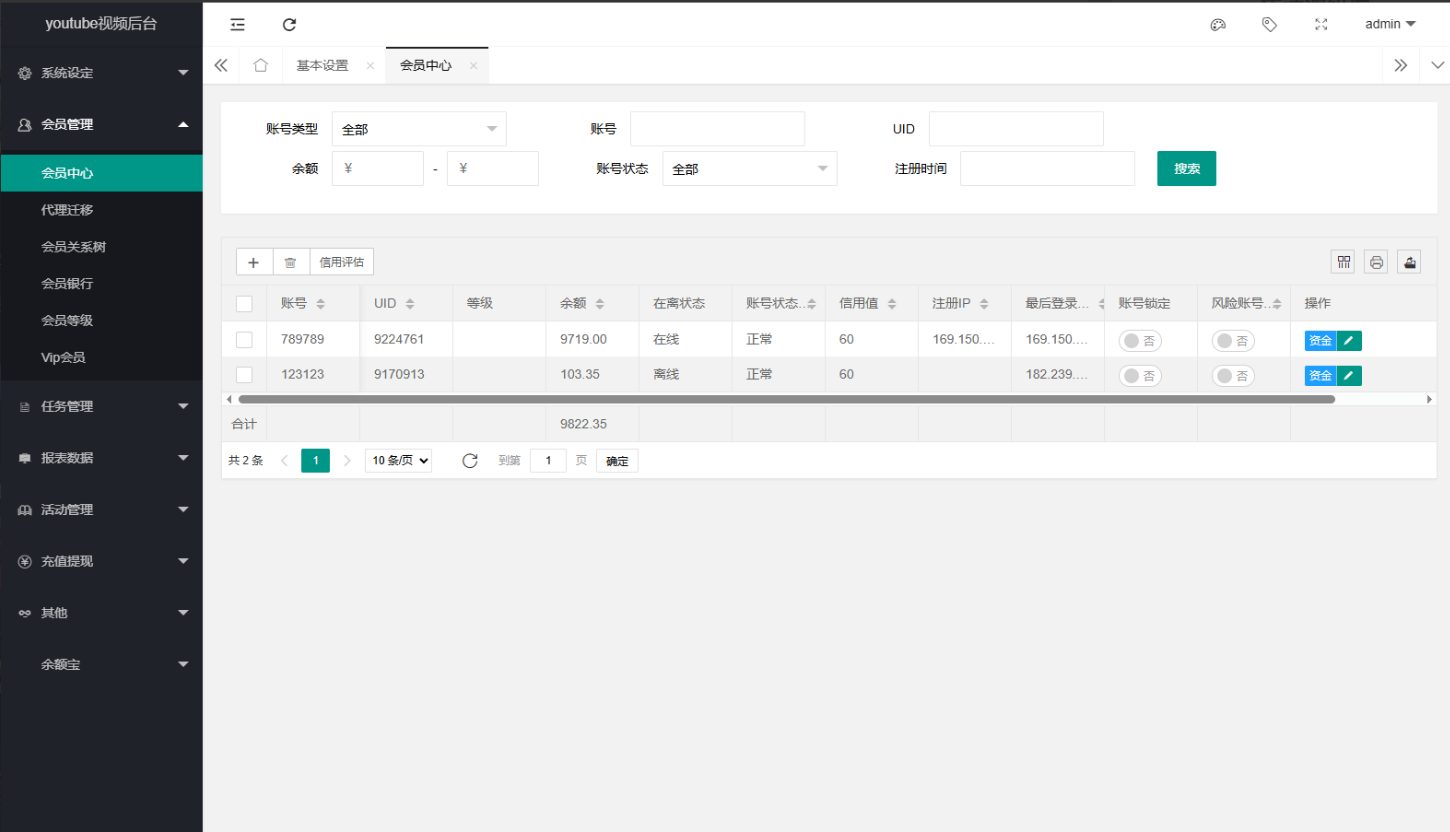The width and height of the screenshot is (1450, 832).
Task: Close the 基本设置 tab
Action: (370, 66)
